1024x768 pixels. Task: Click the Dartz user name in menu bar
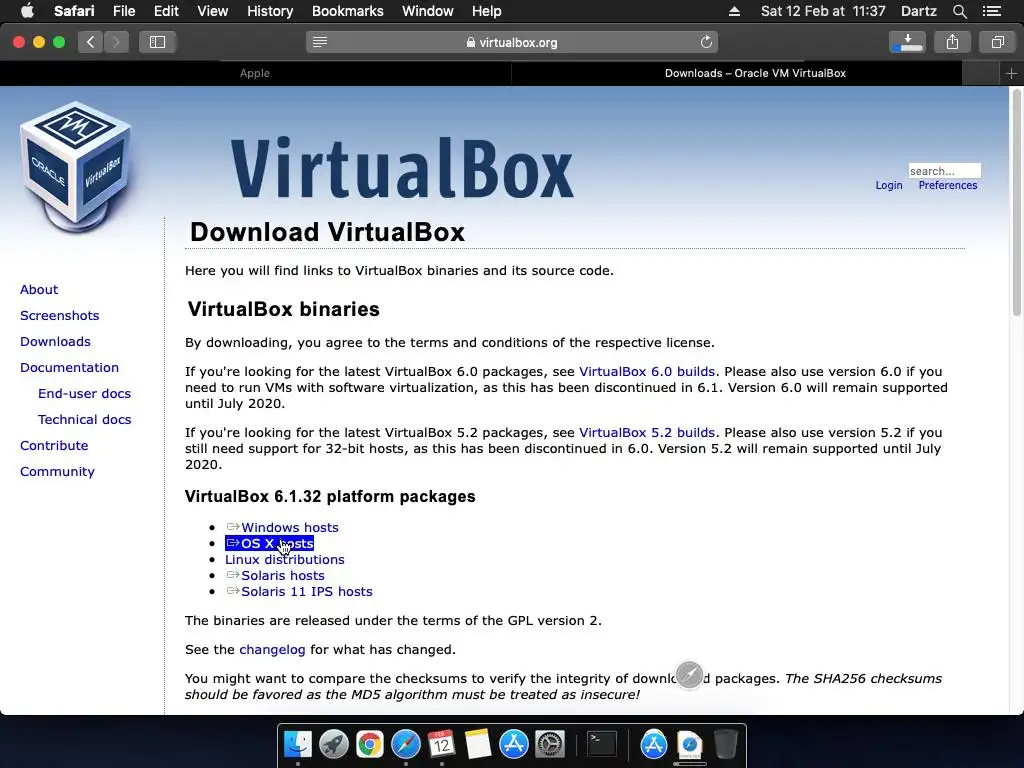tap(918, 11)
